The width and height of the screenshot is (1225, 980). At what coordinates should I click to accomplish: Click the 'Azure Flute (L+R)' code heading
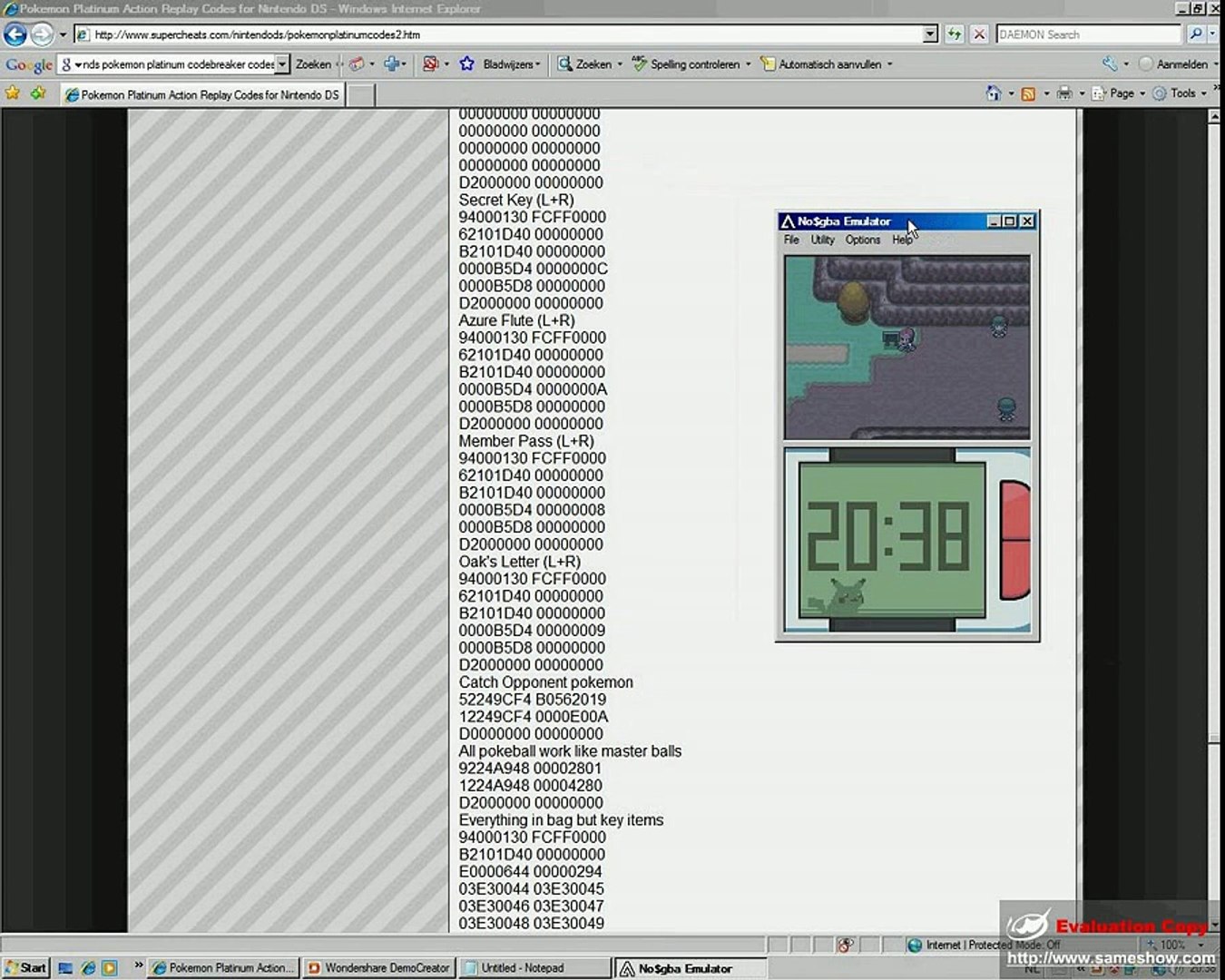516,320
